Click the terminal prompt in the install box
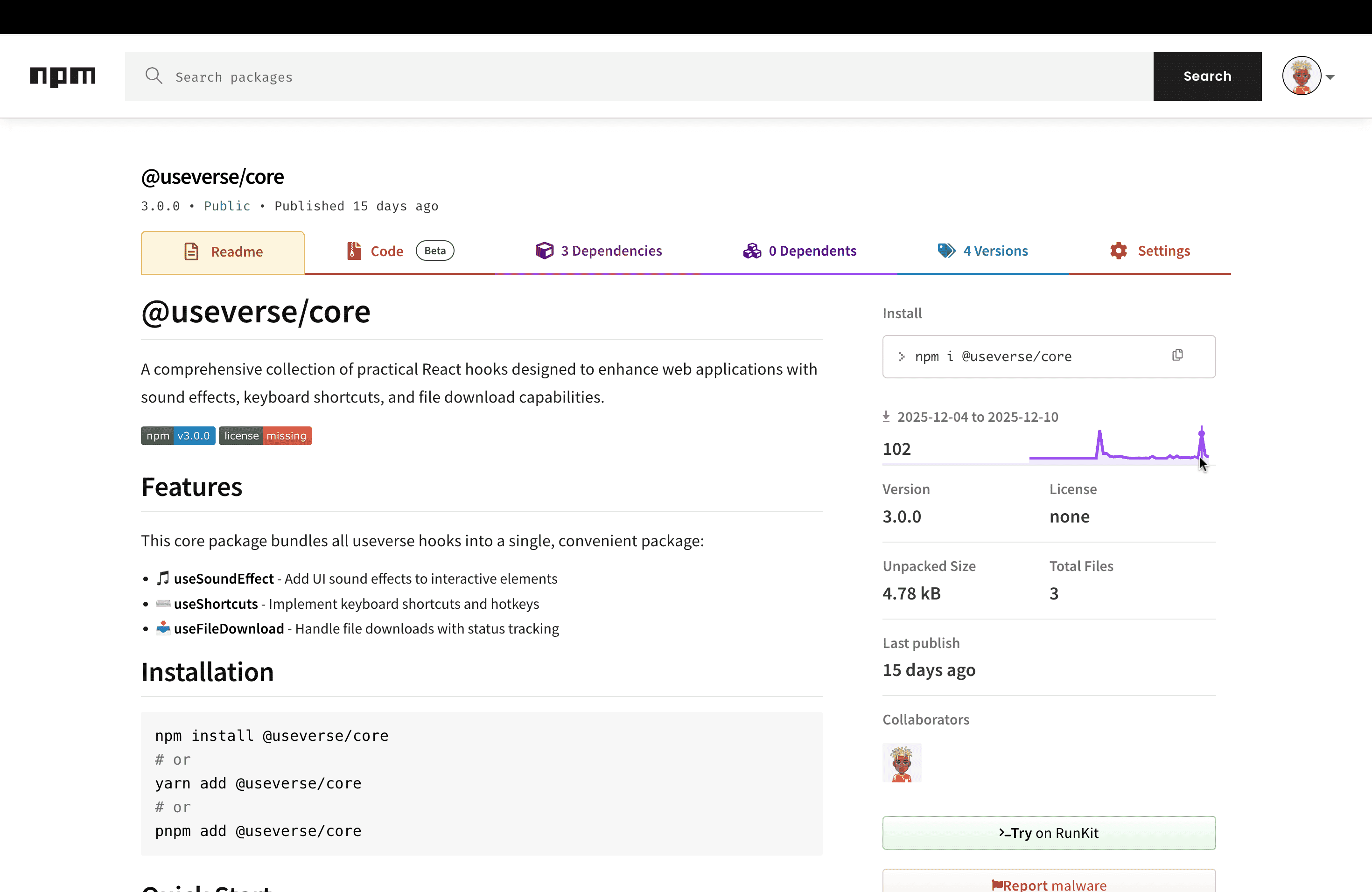This screenshot has height=892, width=1372. point(901,357)
